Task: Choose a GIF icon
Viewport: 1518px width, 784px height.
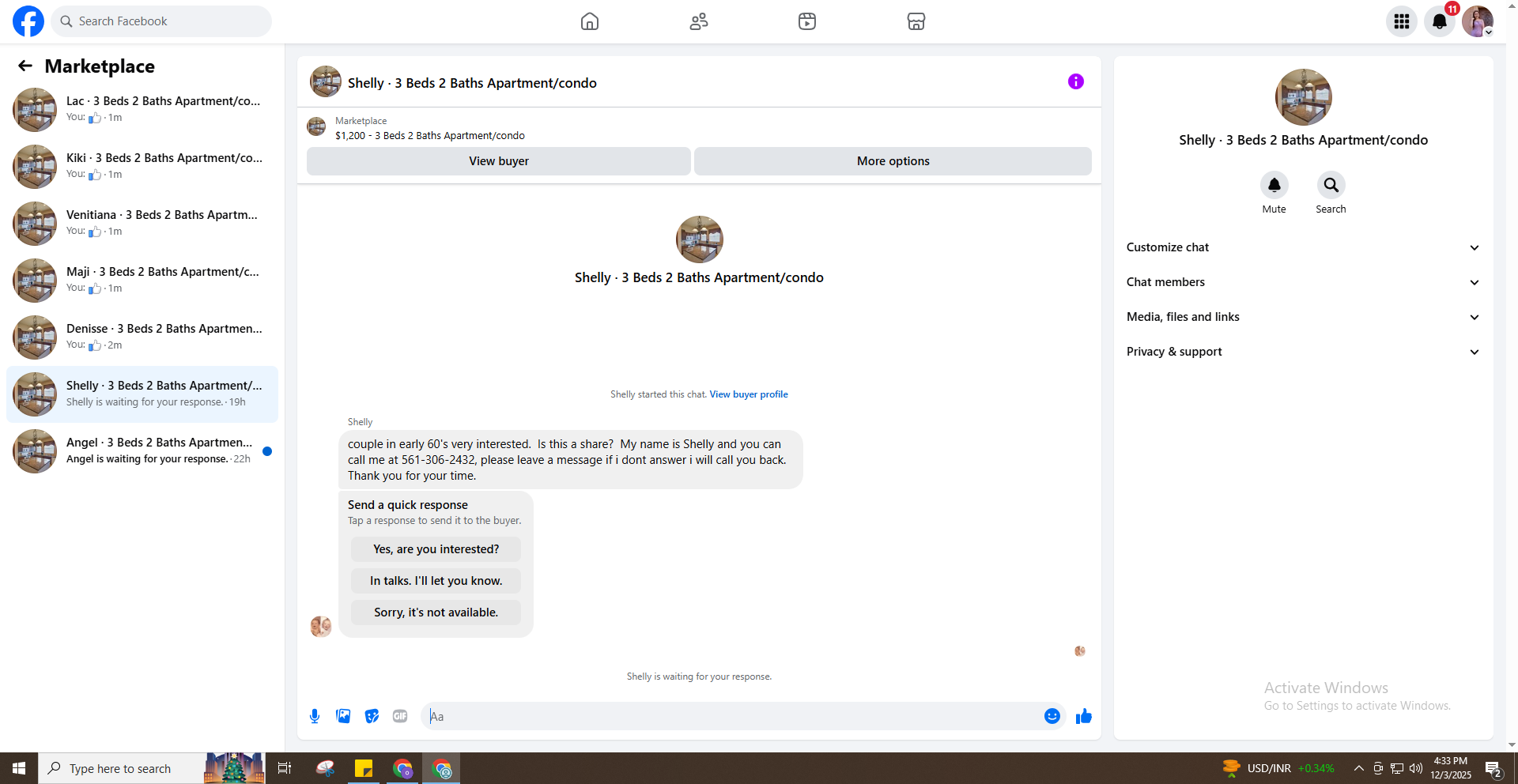Action: [x=400, y=716]
